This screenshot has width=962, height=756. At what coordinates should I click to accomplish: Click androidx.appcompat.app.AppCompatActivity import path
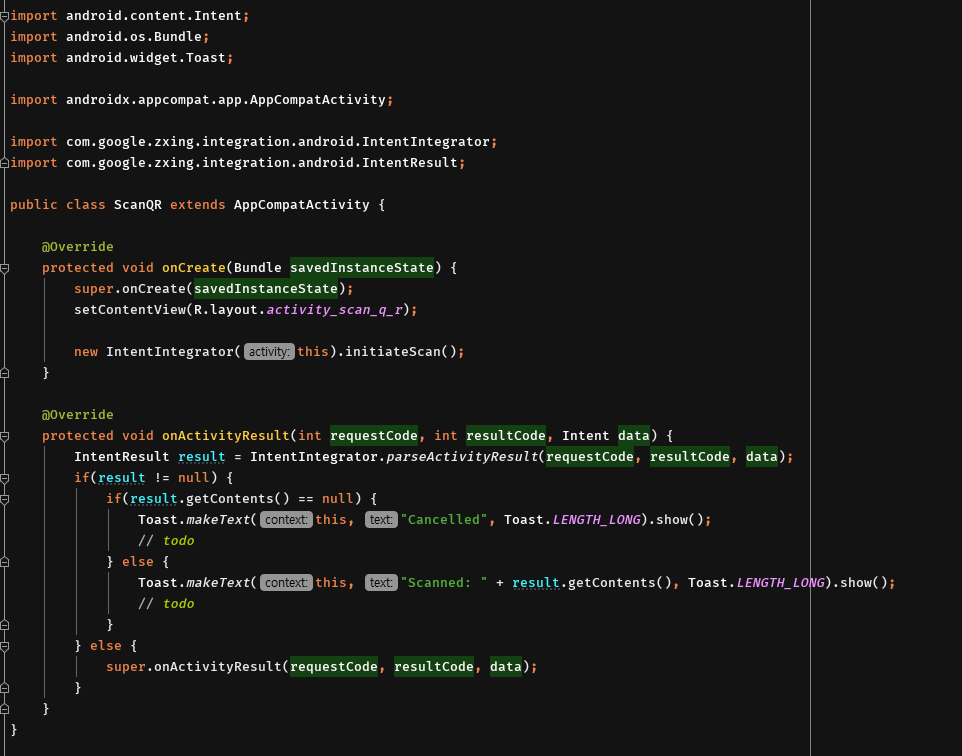point(226,99)
